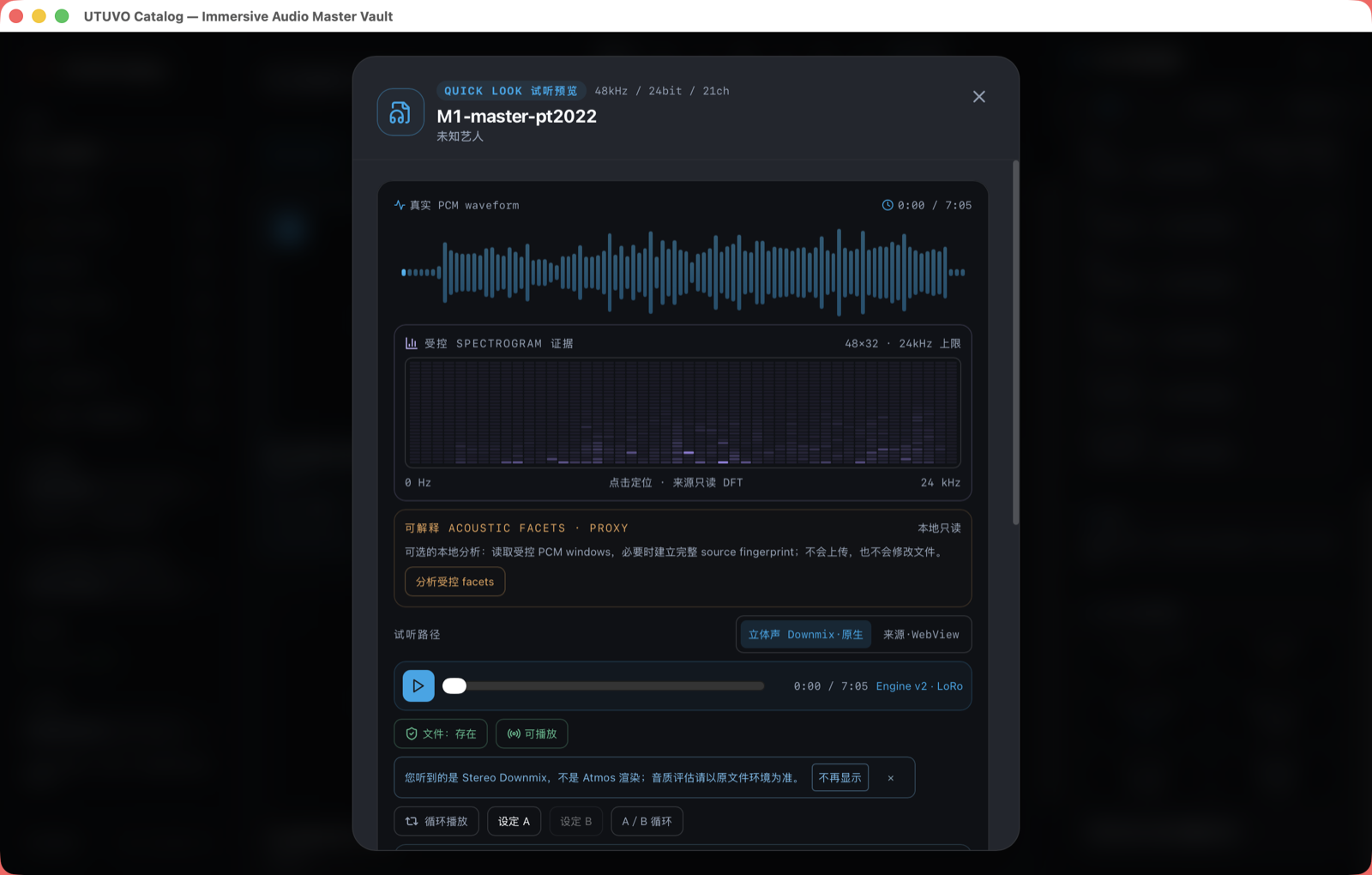The image size is (1372, 875).
Task: Click the 48×32 · 24kHz 上限 text
Action: coord(902,343)
